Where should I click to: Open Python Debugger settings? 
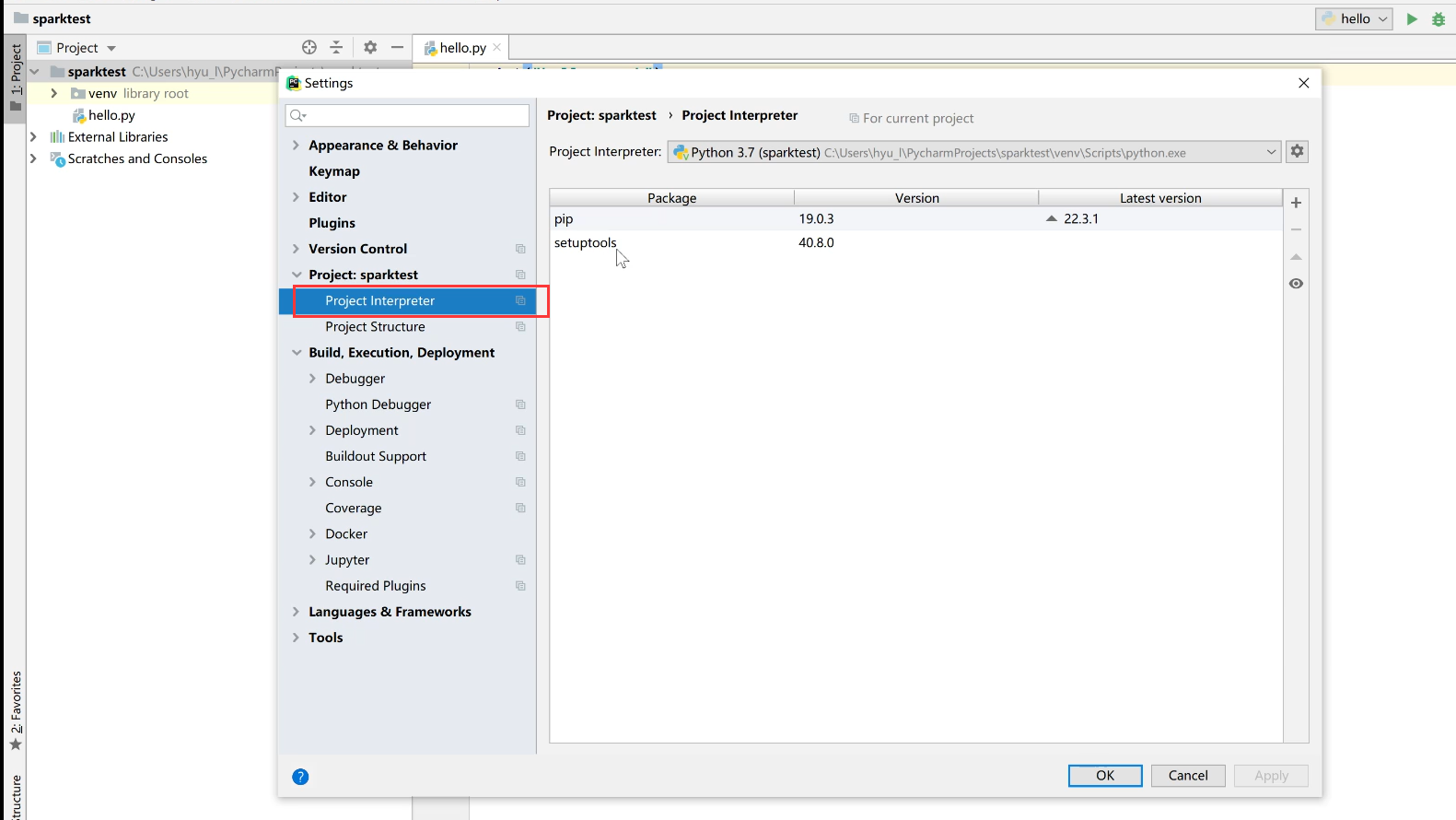pos(378,404)
